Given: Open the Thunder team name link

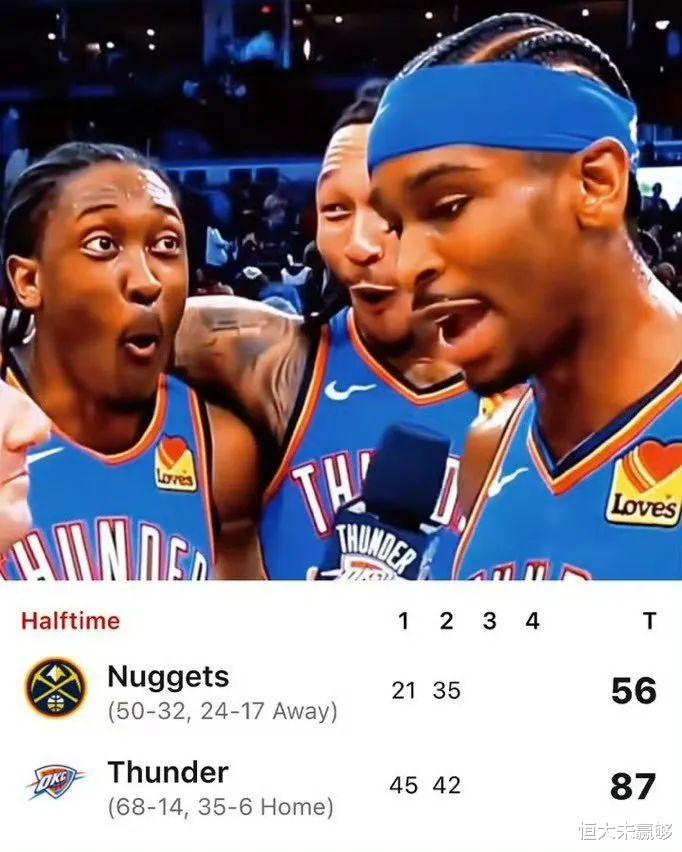Looking at the screenshot, I should [168, 772].
